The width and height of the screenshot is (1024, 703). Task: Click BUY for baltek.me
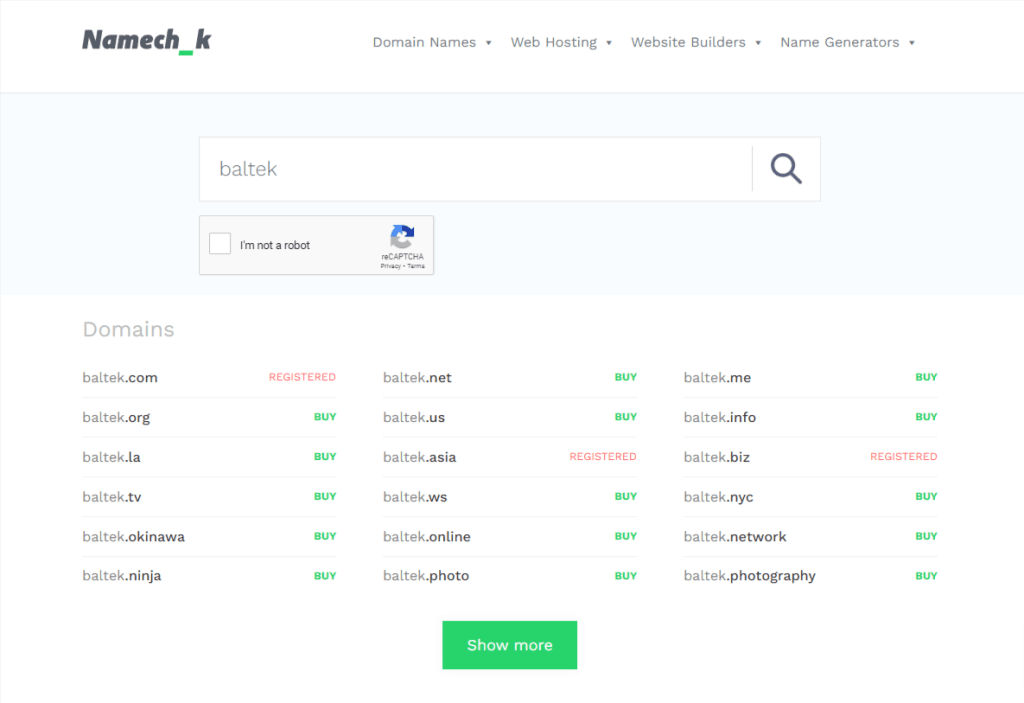pos(926,377)
